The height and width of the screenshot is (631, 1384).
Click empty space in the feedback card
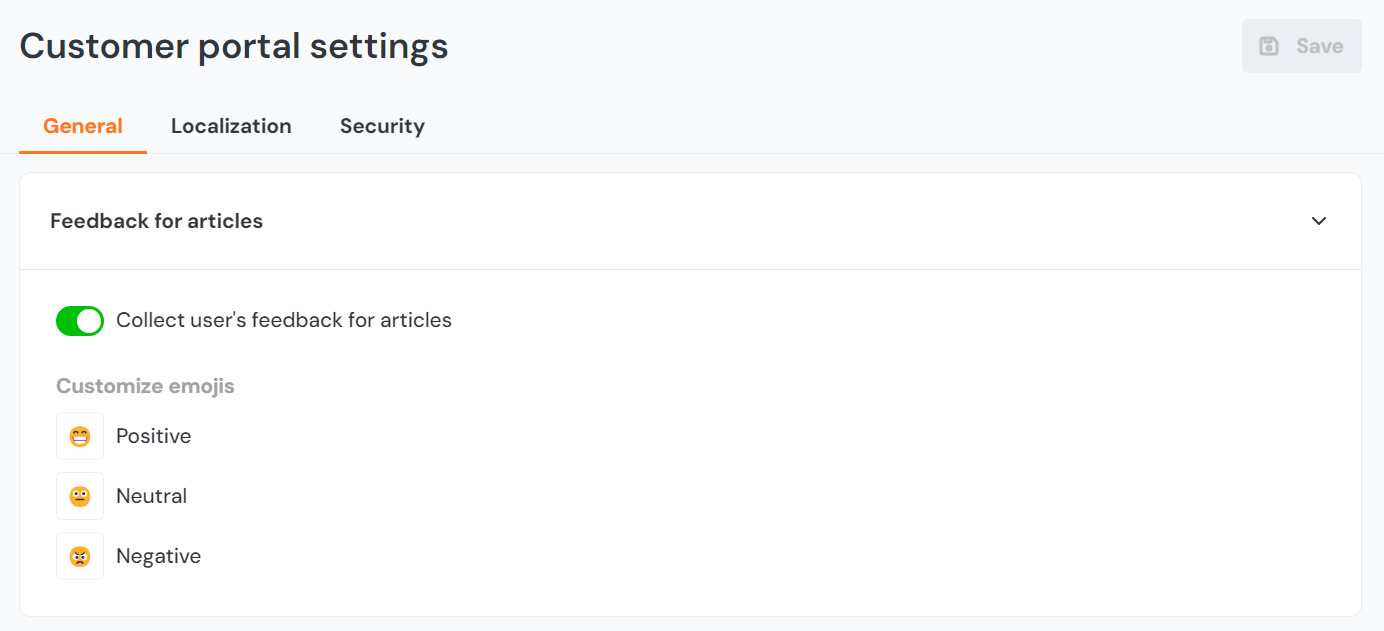click(800, 470)
